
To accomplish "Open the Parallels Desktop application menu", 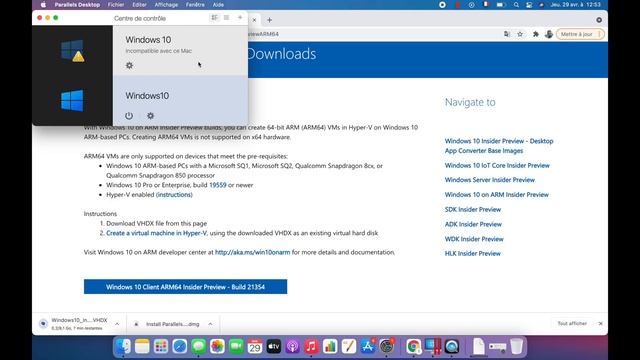I will click(x=77, y=5).
